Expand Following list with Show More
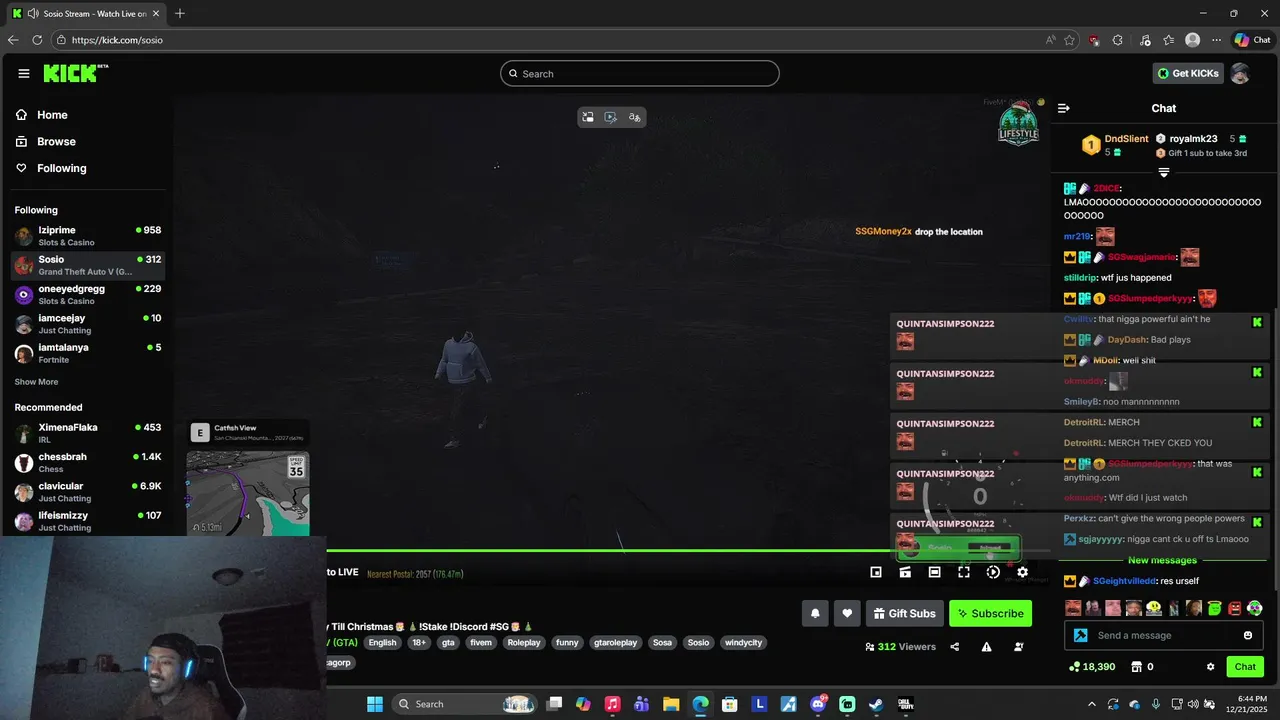This screenshot has height=720, width=1280. click(x=36, y=382)
